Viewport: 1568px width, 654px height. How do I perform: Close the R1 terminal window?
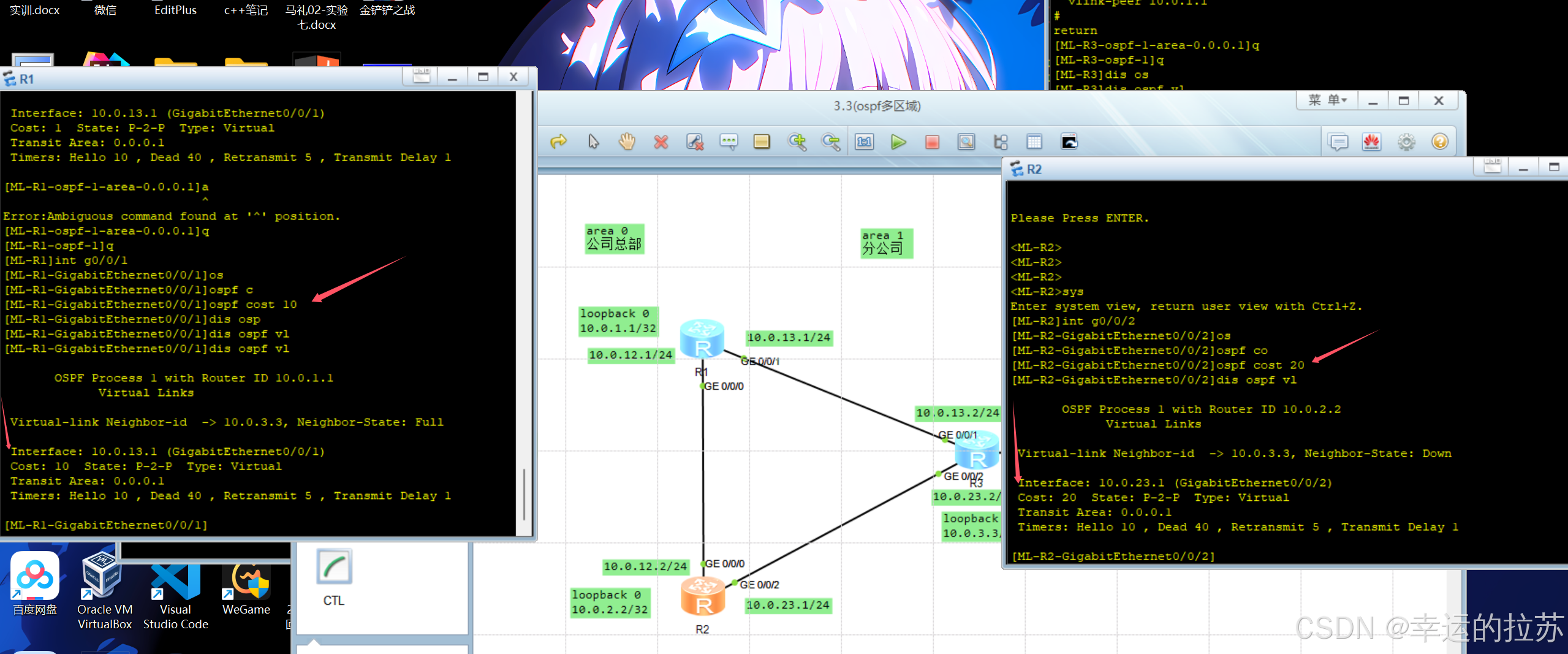pyautogui.click(x=513, y=77)
